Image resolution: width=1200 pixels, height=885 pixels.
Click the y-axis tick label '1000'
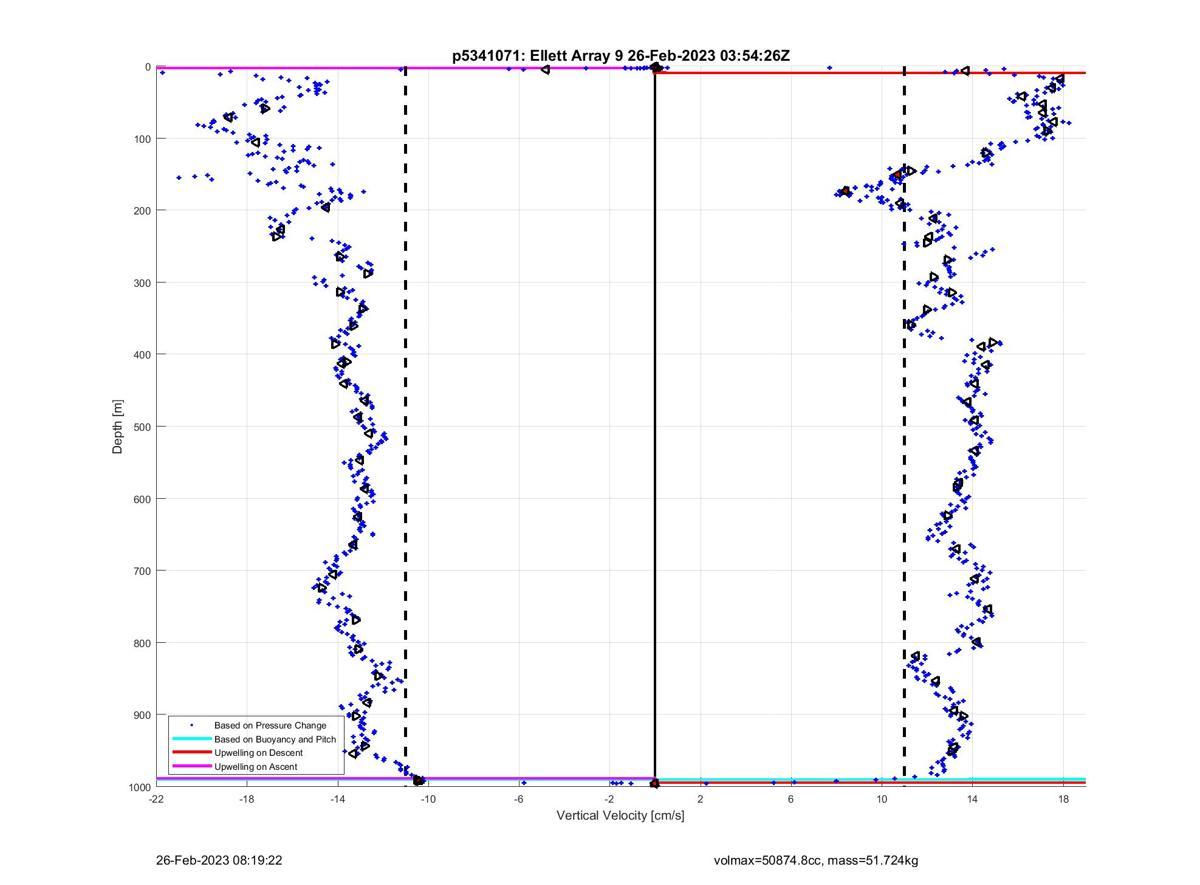[138, 787]
